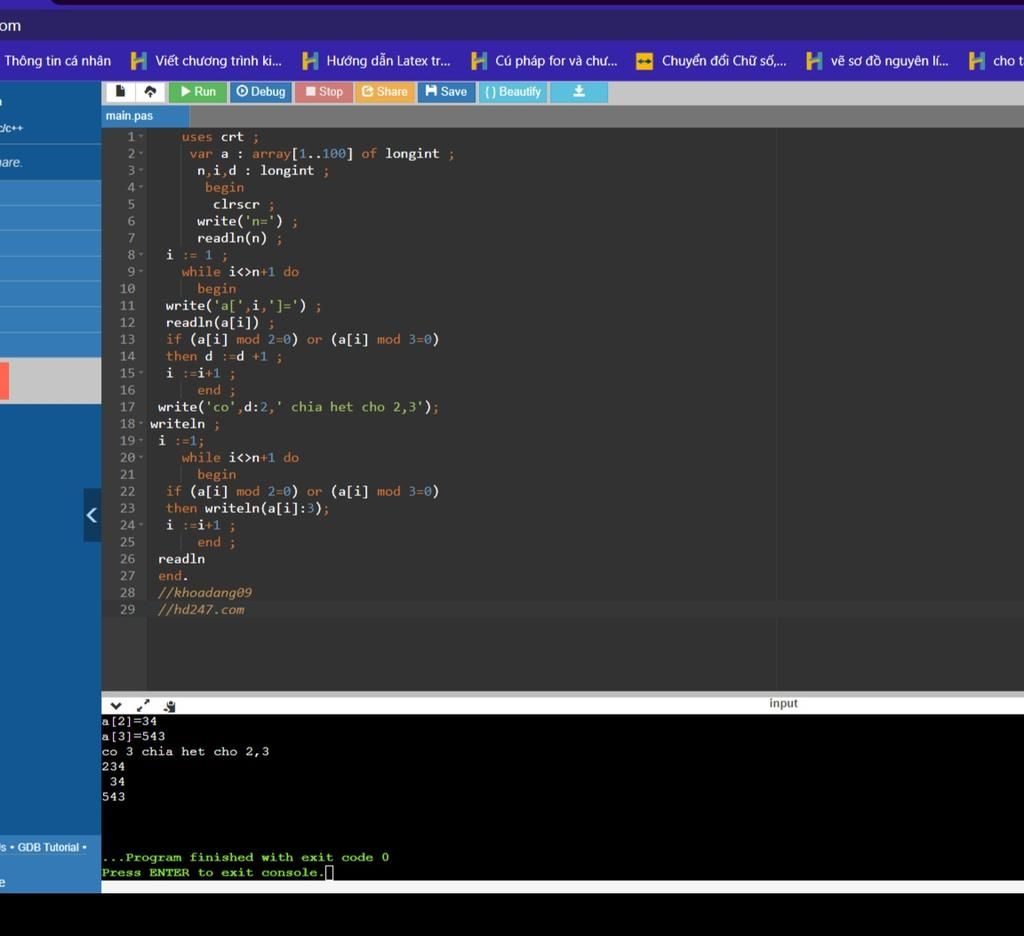Click the 'end.' code line

tap(173, 575)
